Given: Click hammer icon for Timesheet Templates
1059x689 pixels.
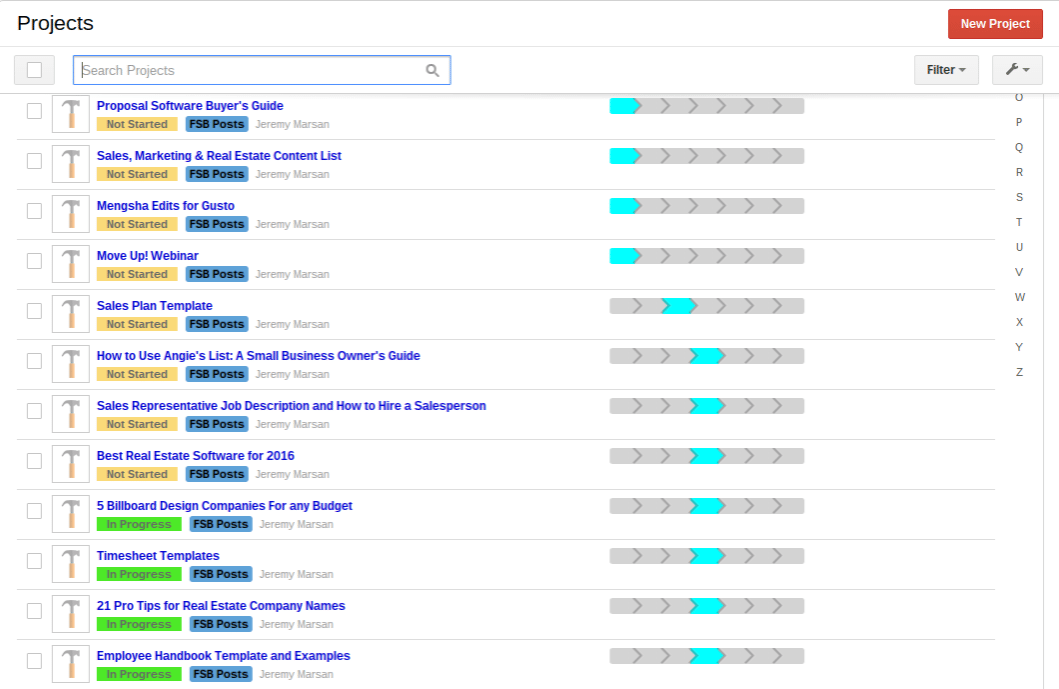Looking at the screenshot, I should (71, 564).
